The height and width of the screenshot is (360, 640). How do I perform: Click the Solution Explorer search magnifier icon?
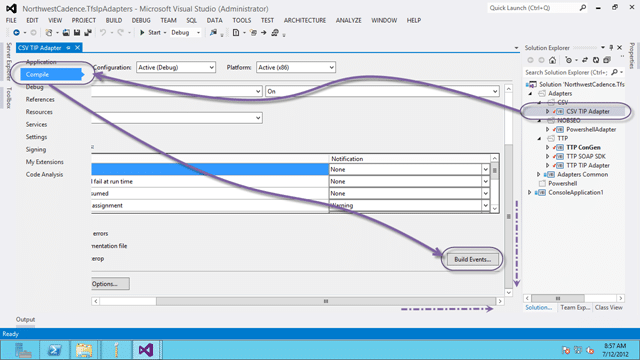click(x=614, y=72)
